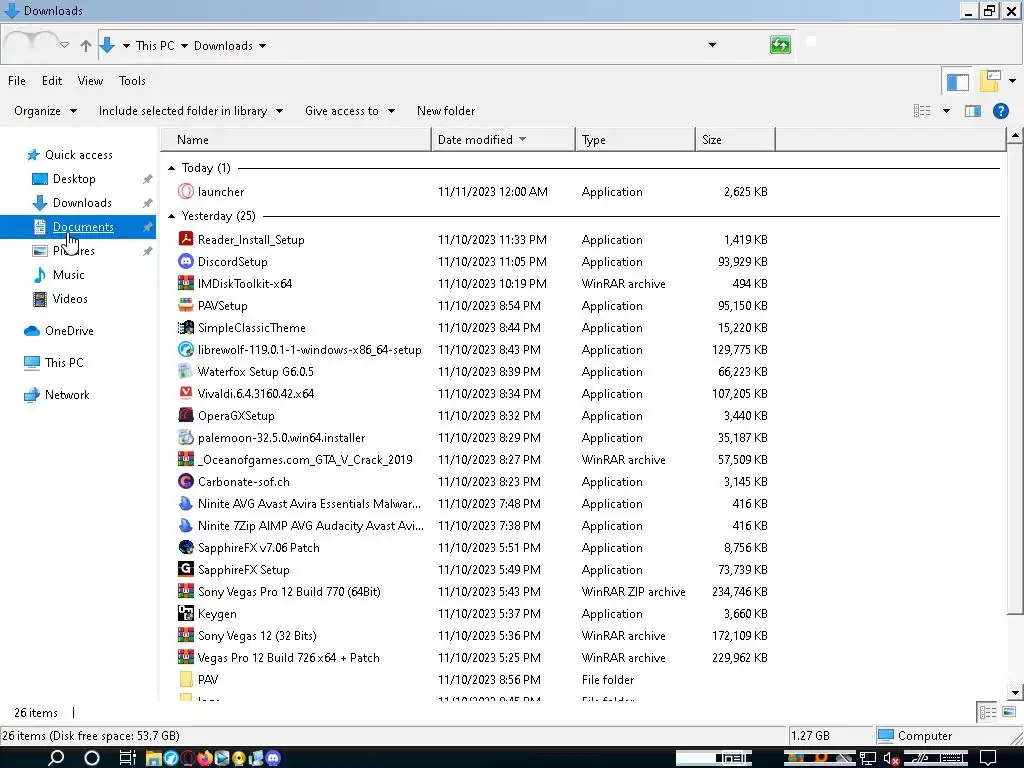Open Videos in the navigation pane
Screen dimensions: 1024x768
pos(70,299)
